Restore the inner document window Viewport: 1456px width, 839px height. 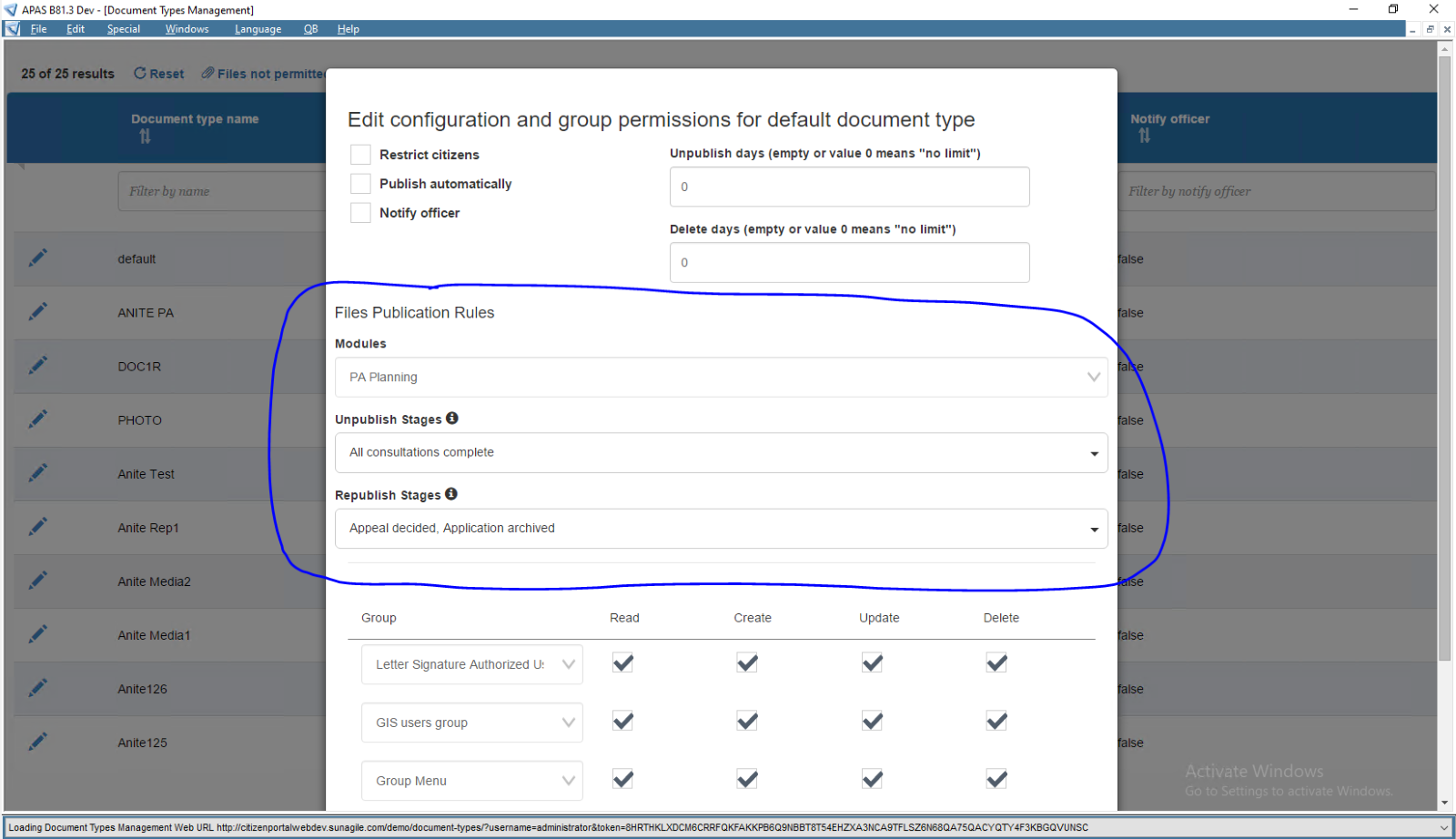1430,29
